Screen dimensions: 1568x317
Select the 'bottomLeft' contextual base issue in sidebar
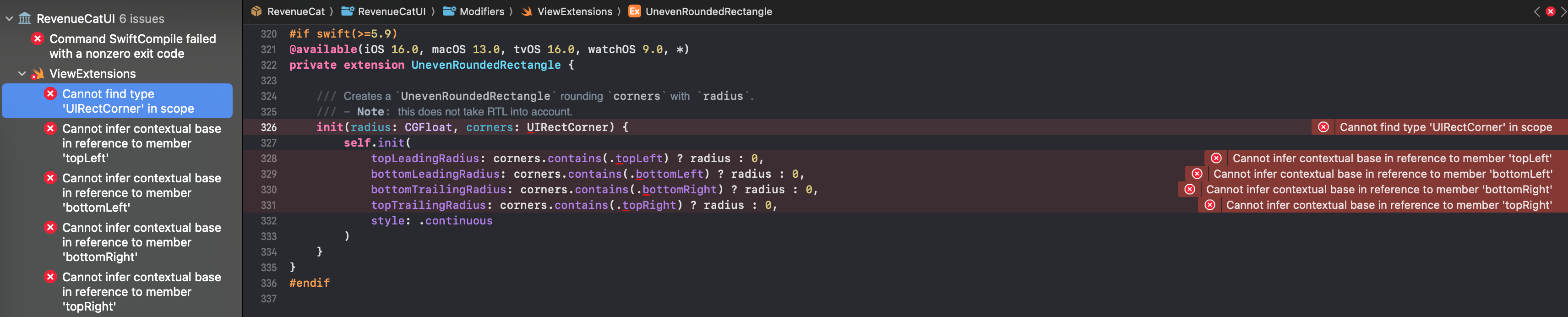point(141,193)
